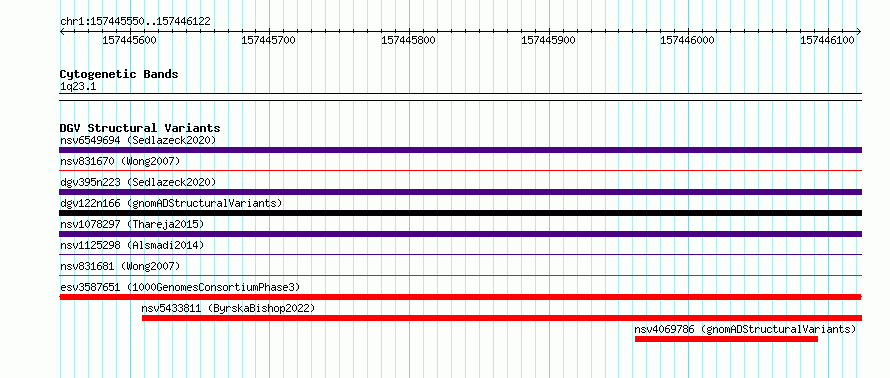Select the dgv395n223 purple variant bar

460,192
